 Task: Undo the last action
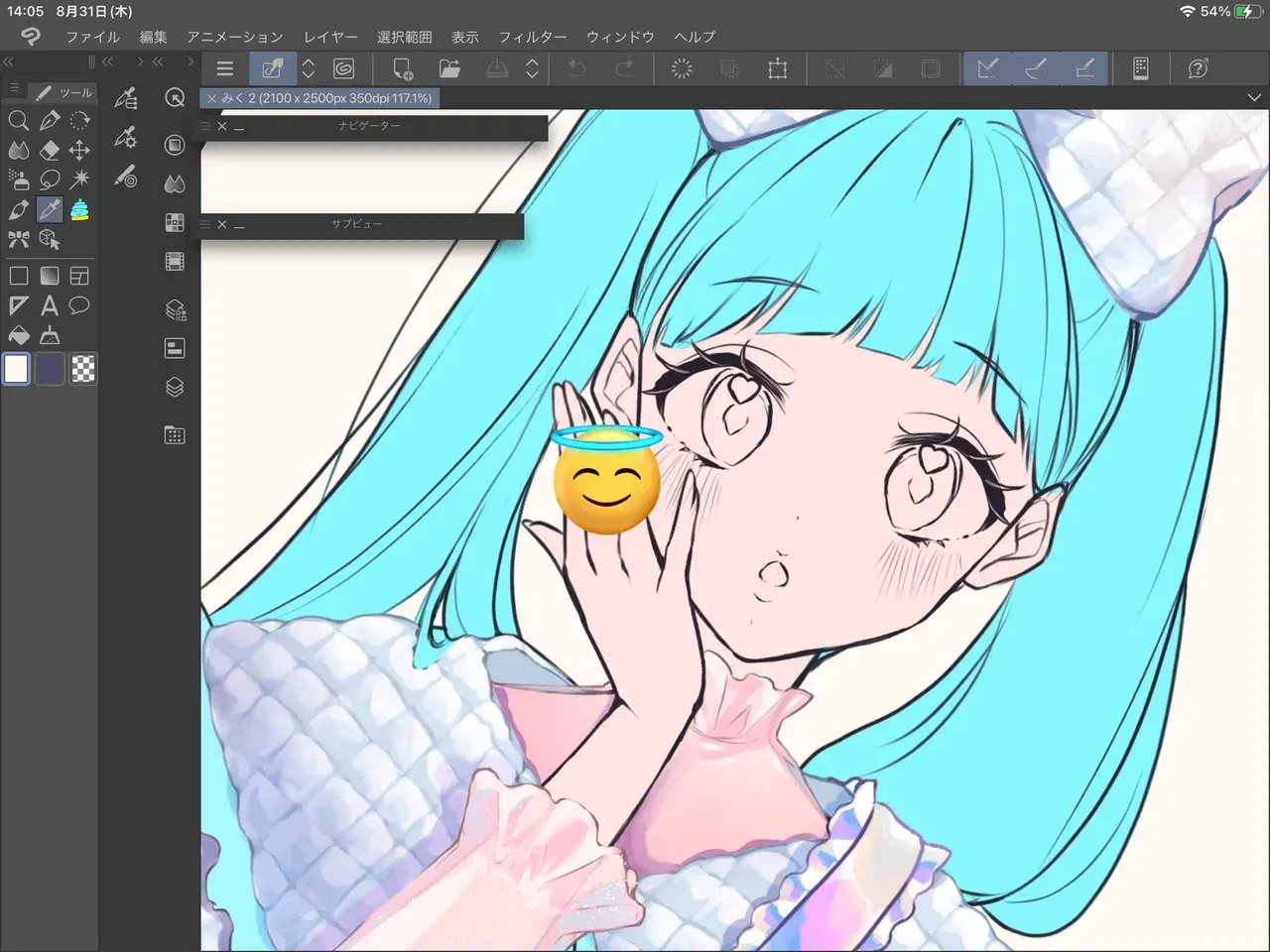(x=576, y=68)
